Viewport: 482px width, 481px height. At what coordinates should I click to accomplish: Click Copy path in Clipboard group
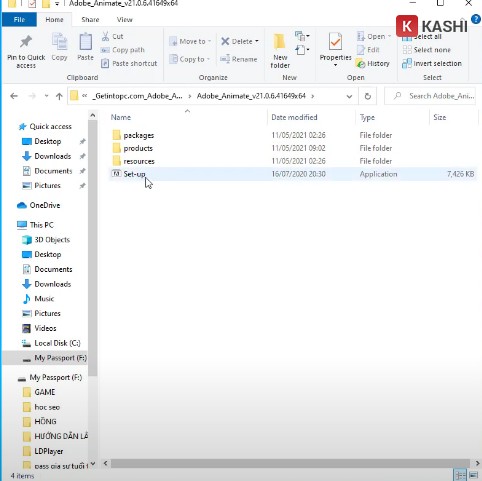pos(123,50)
